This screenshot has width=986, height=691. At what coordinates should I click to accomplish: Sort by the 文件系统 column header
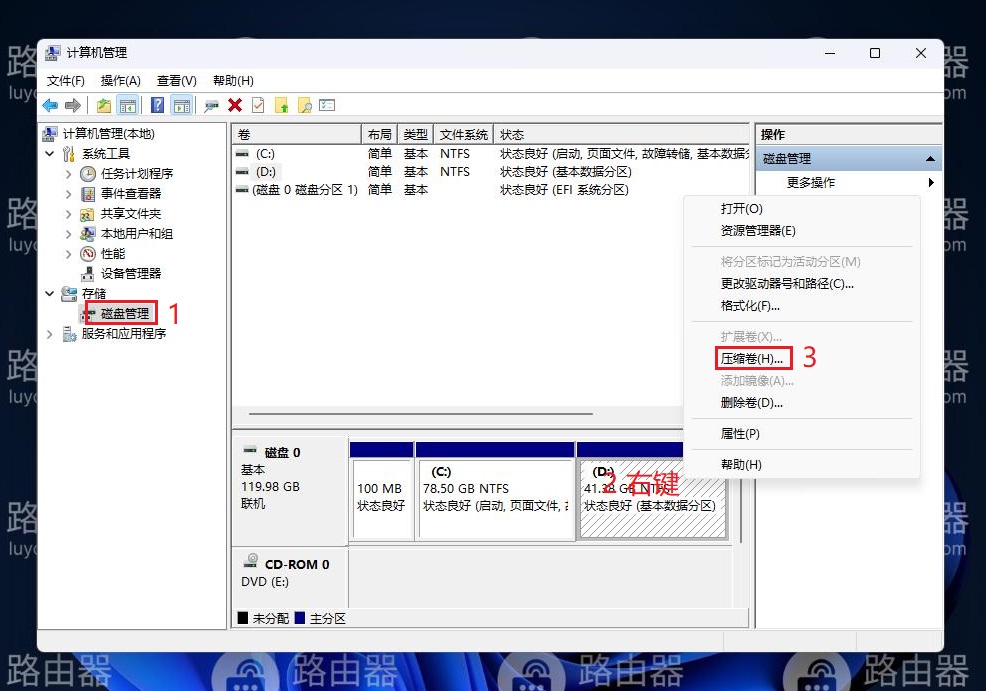[463, 135]
